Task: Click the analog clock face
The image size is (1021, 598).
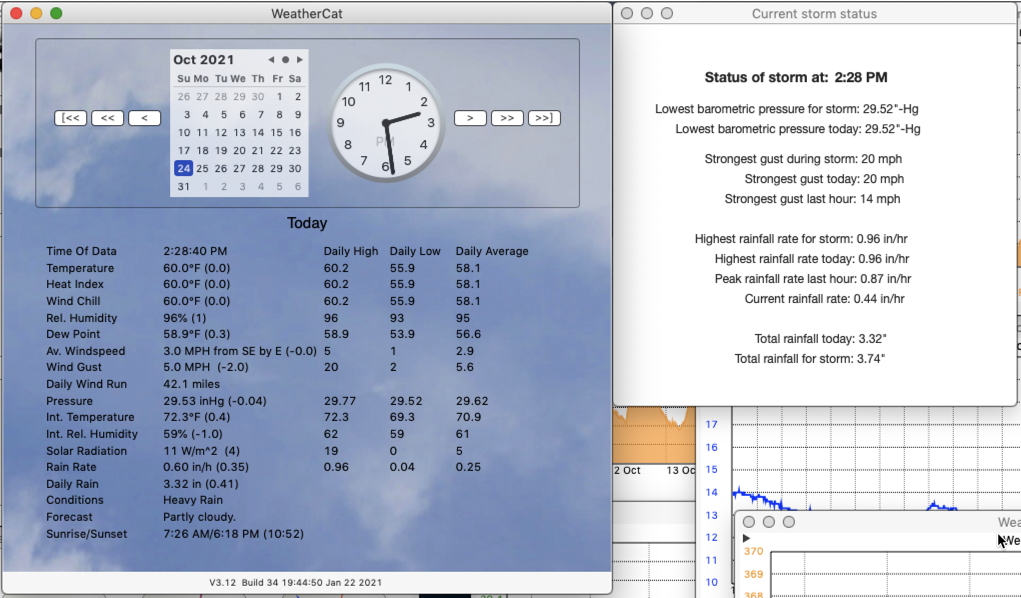Action: (x=386, y=122)
